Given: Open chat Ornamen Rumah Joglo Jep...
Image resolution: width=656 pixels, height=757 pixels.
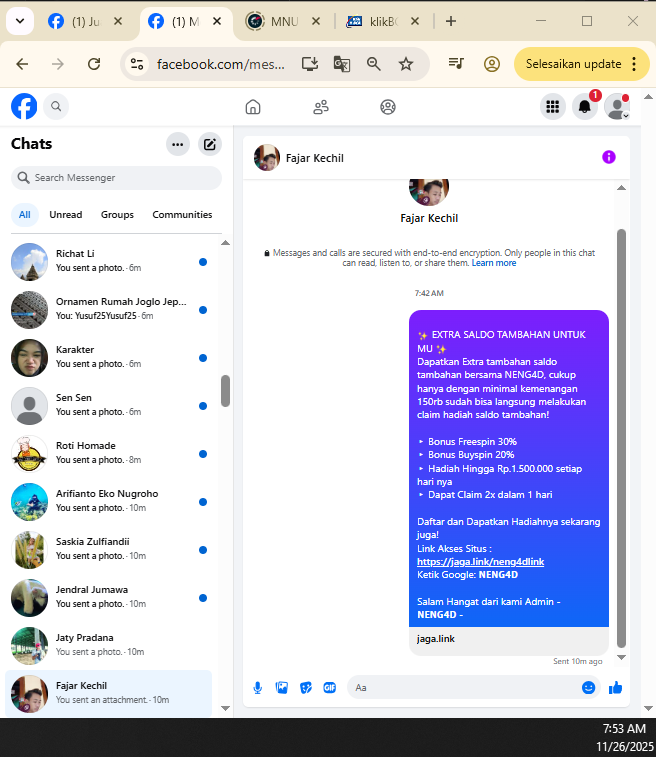Looking at the screenshot, I should [111, 309].
